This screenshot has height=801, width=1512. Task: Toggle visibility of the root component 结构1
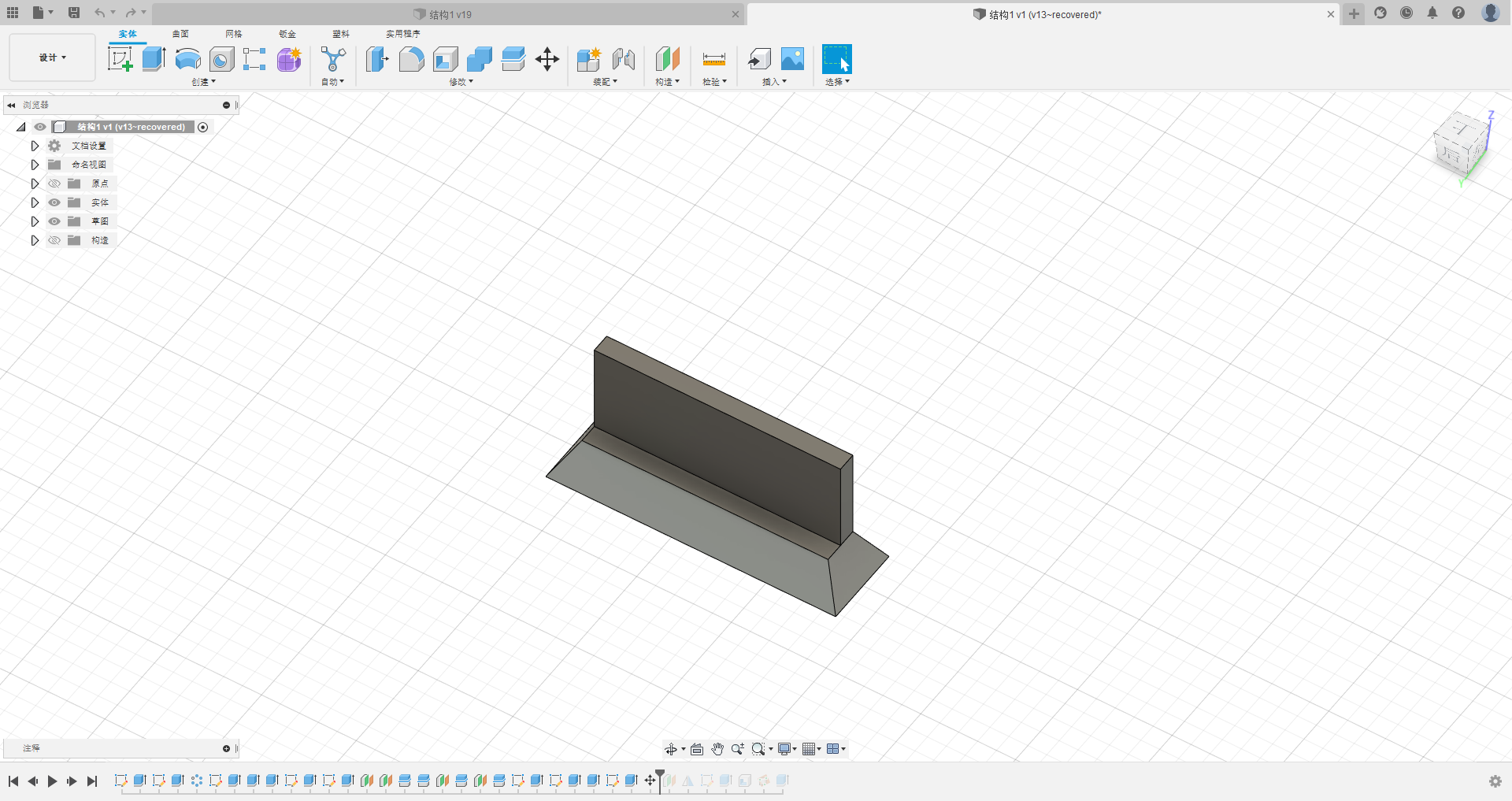pos(40,127)
